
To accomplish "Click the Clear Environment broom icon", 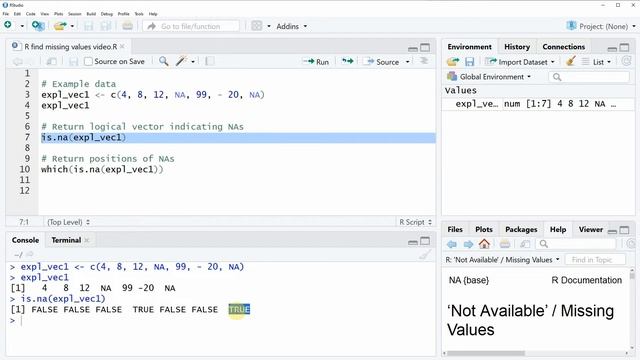I will coord(571,61).
